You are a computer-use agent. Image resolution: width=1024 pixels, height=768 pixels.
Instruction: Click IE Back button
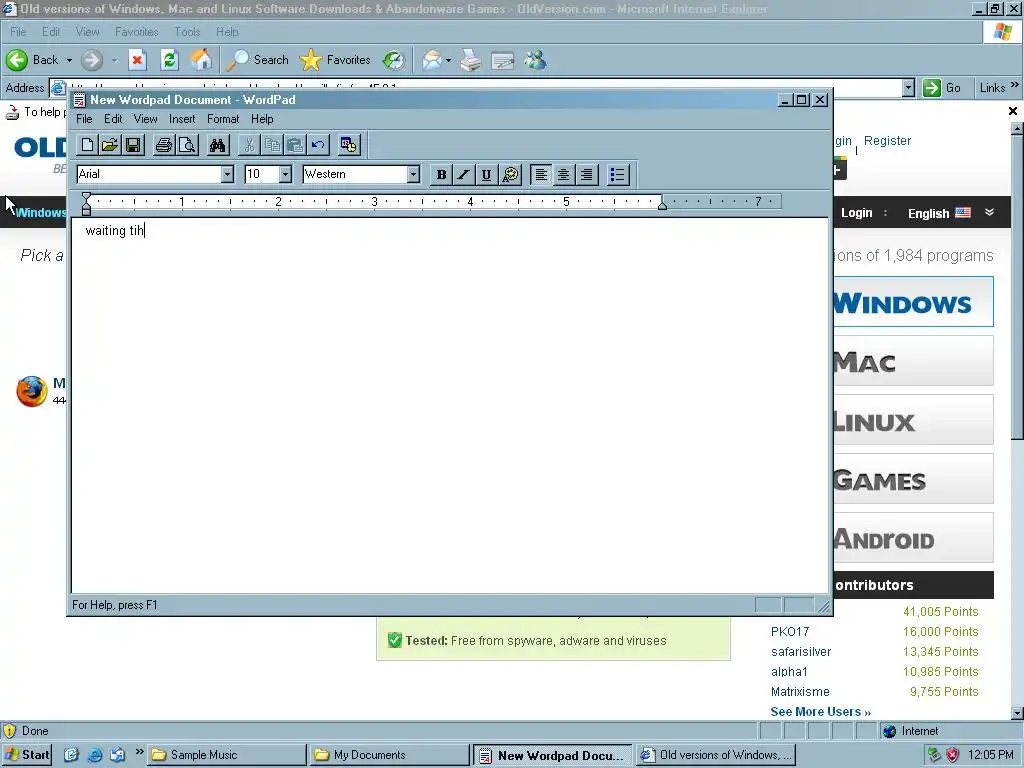point(32,60)
